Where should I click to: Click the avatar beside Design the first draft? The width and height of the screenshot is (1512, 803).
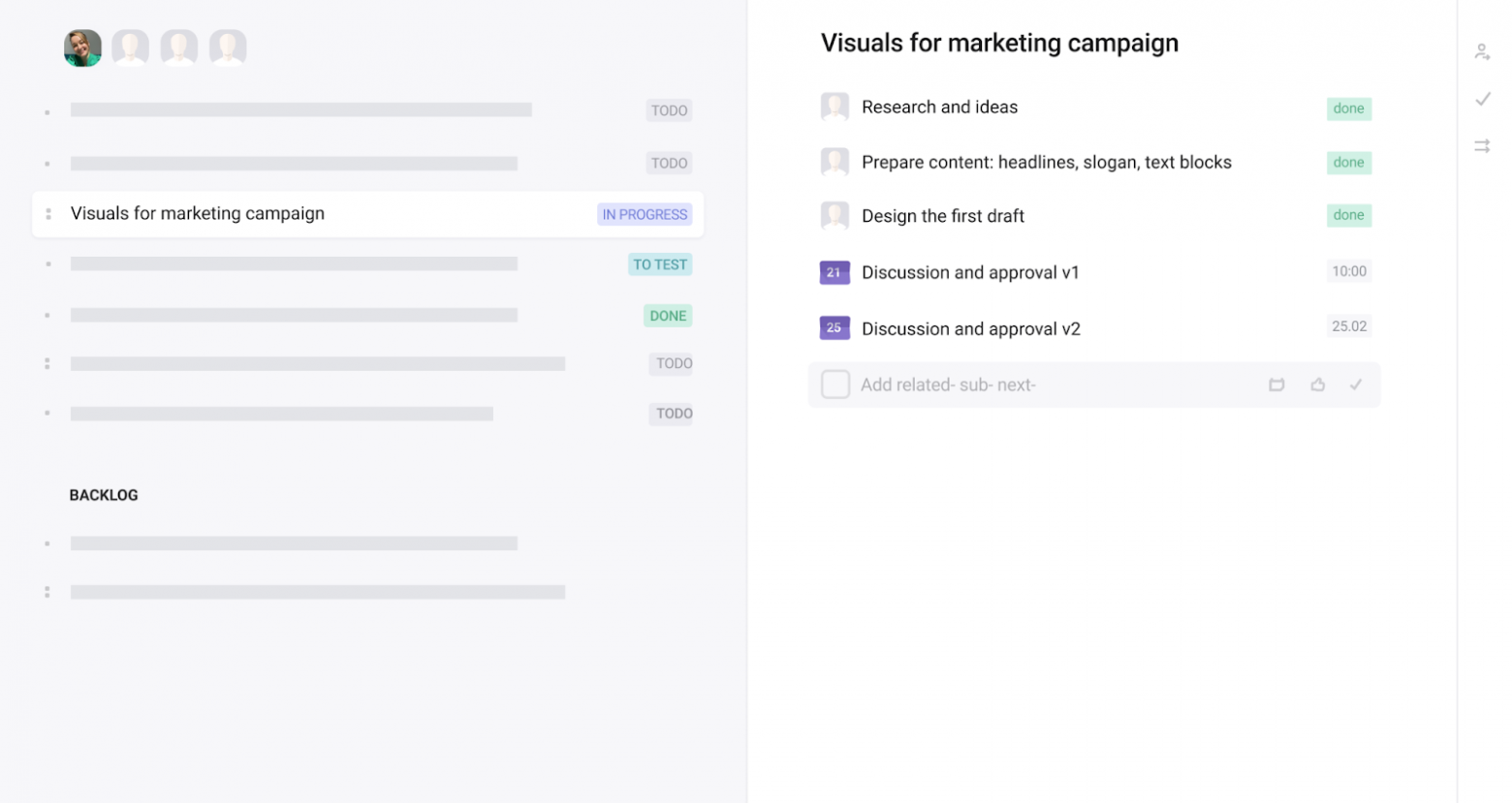click(x=835, y=216)
